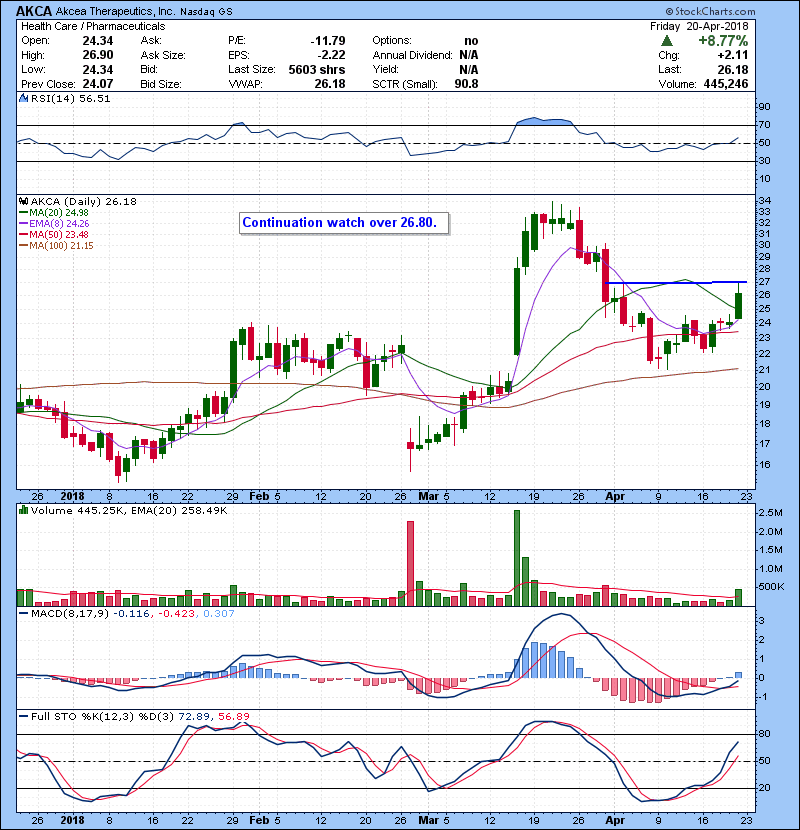This screenshot has width=800, height=830.
Task: Click the VWAP 26.18 value
Action: click(330, 84)
